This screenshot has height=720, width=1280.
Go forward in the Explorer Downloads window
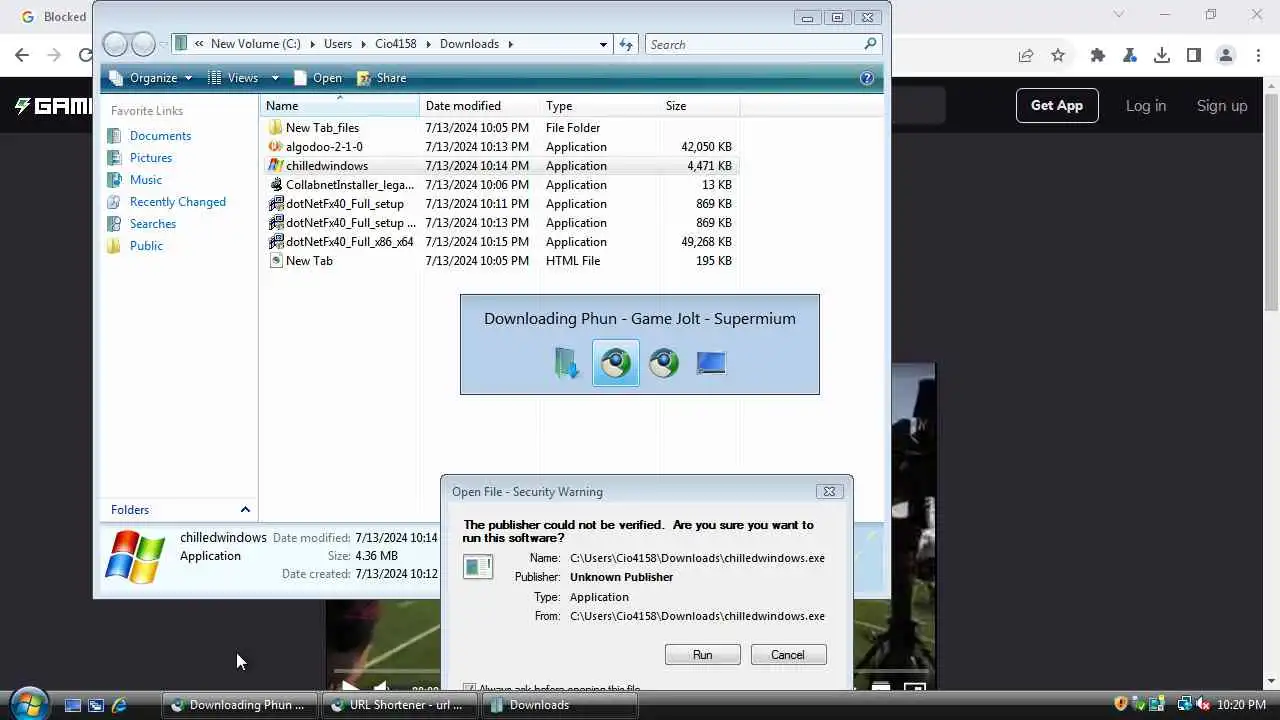[144, 44]
